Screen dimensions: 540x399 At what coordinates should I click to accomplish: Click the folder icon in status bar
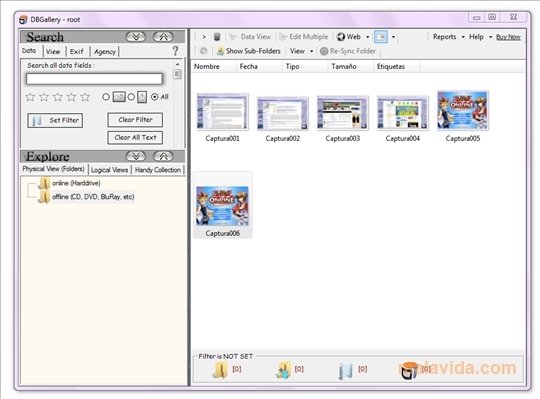click(x=219, y=370)
